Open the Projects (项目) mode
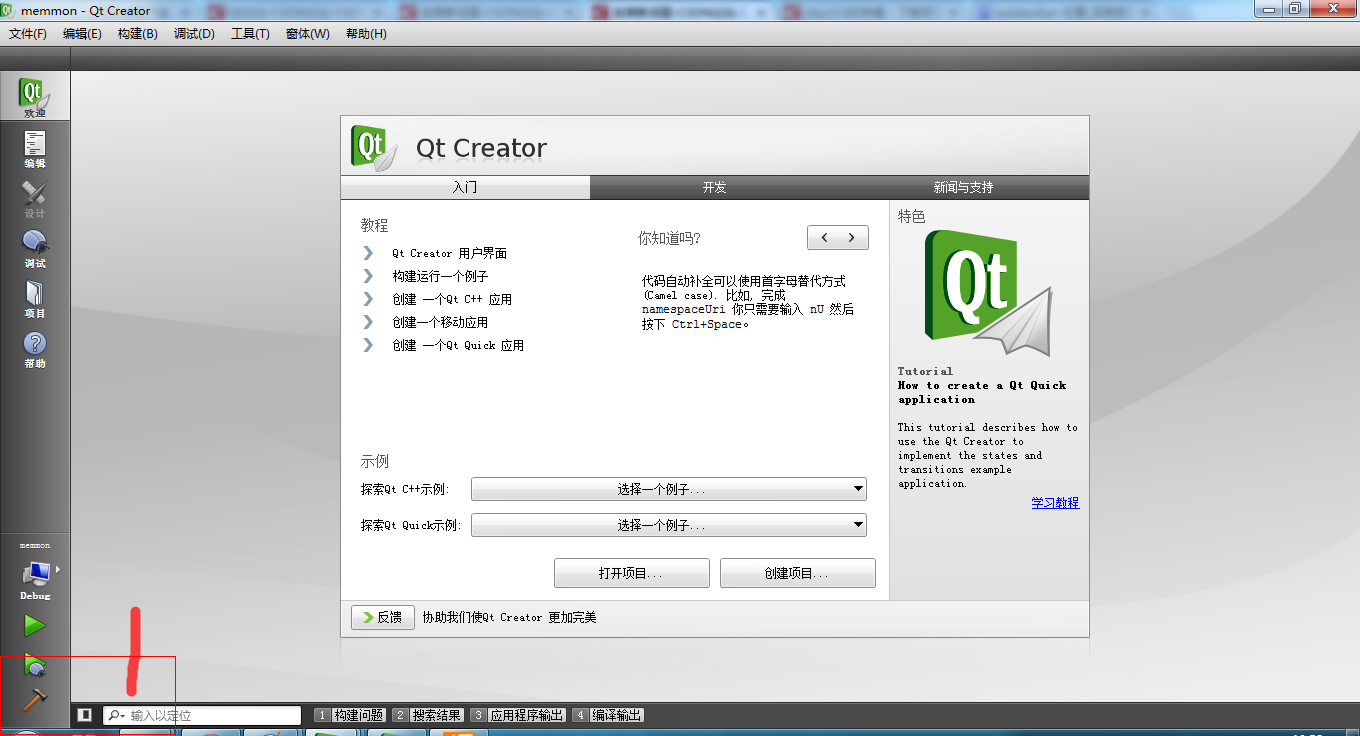1360x736 pixels. pos(35,298)
